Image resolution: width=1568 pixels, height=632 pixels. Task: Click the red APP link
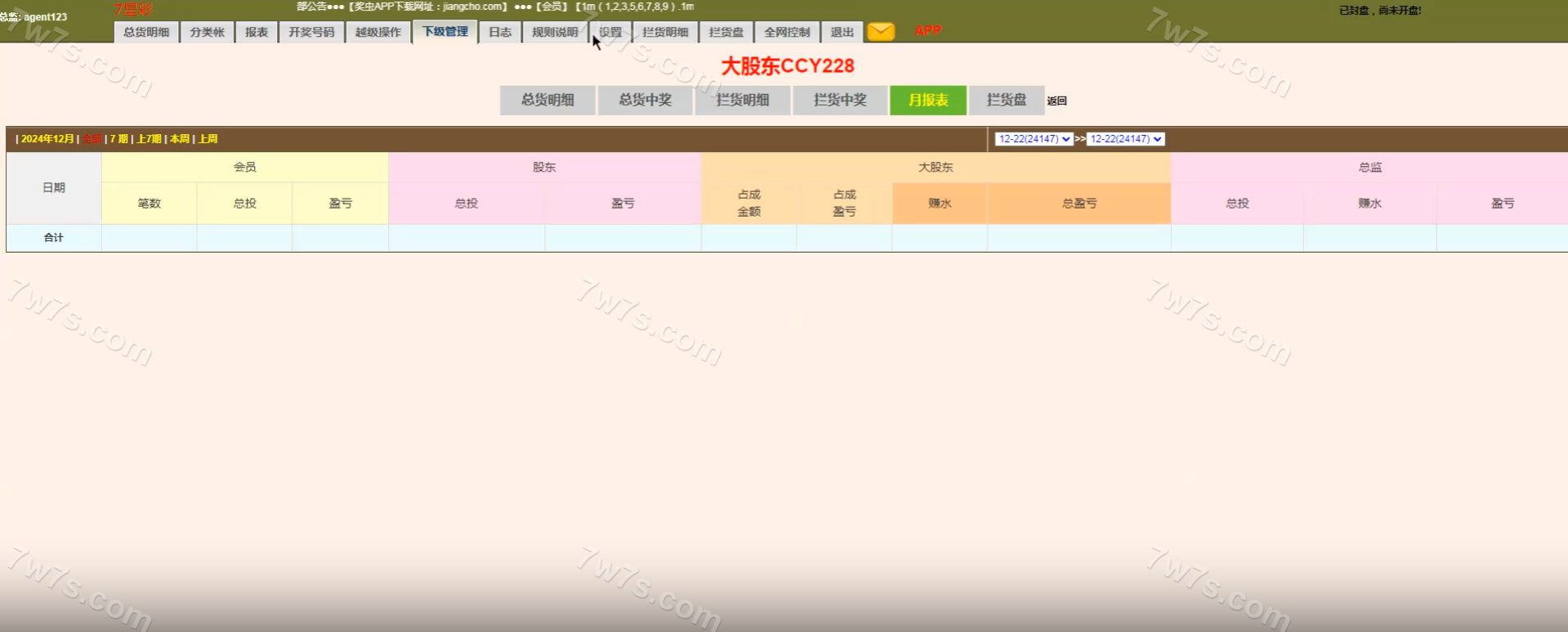927,31
